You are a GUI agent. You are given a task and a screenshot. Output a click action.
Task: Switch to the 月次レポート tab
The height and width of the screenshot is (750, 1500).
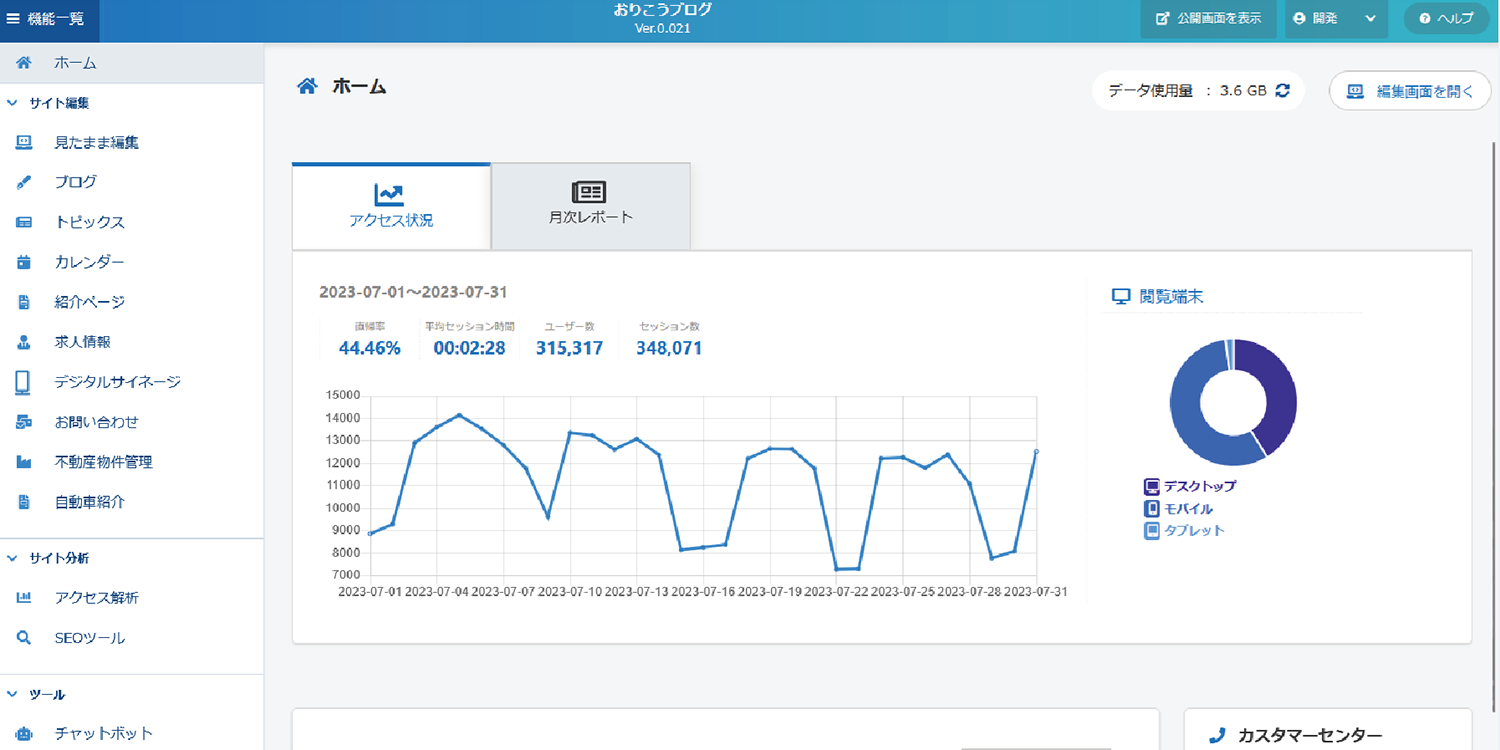[x=591, y=206]
